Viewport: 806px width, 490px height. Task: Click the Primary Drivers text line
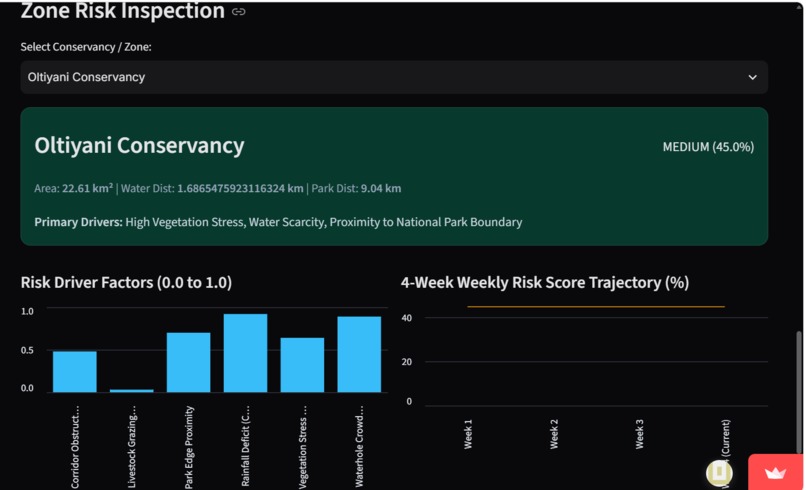(x=278, y=222)
